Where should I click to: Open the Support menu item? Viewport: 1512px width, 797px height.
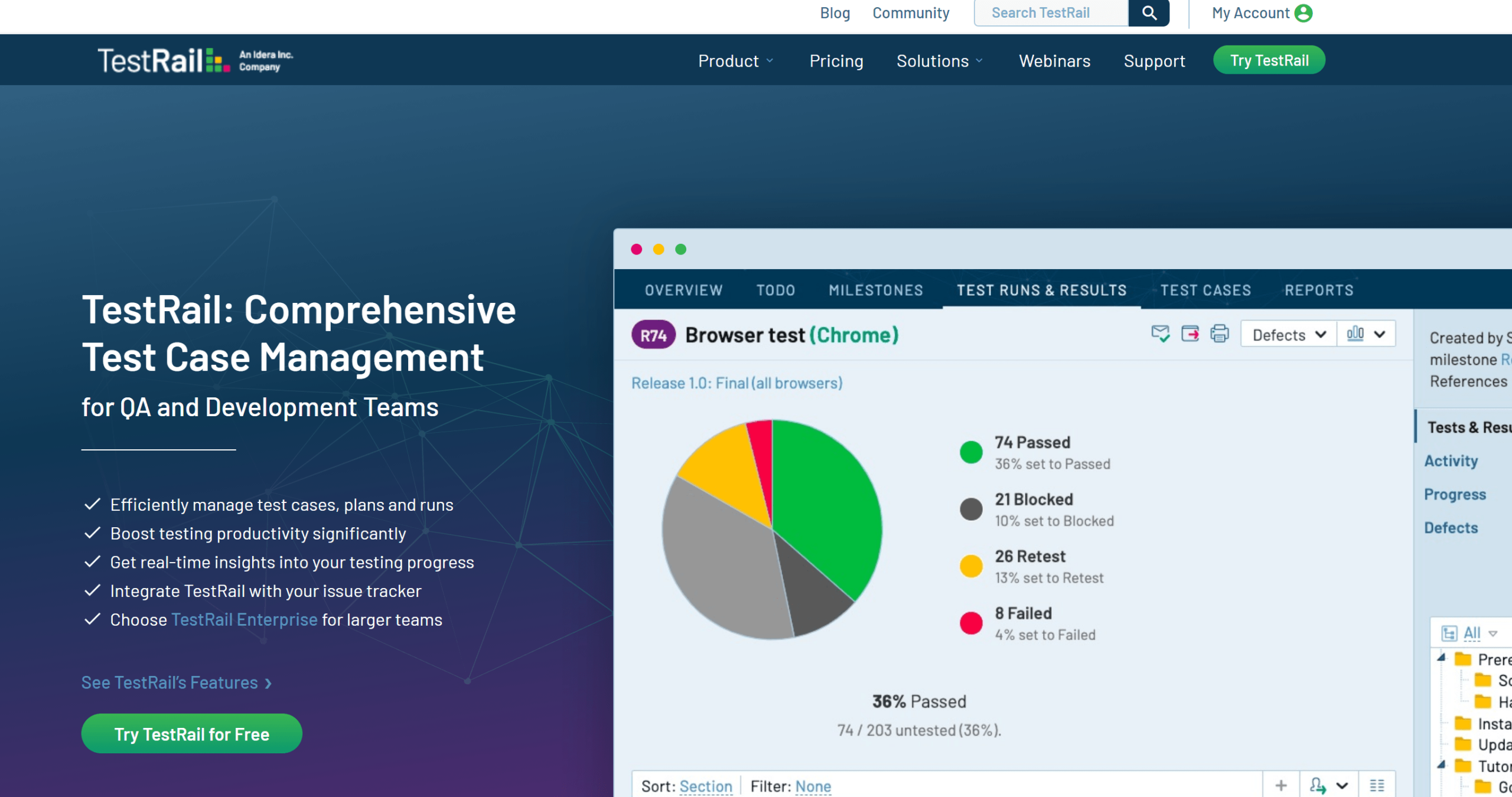click(x=1154, y=61)
